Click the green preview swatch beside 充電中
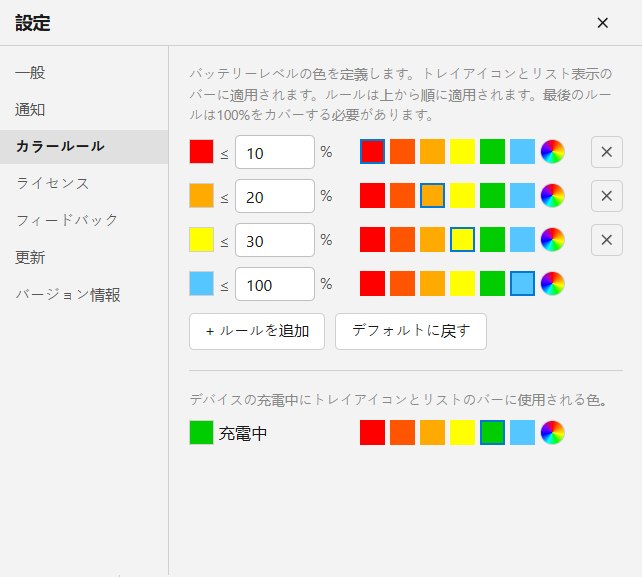Screen dimensions: 642x577 [201, 432]
